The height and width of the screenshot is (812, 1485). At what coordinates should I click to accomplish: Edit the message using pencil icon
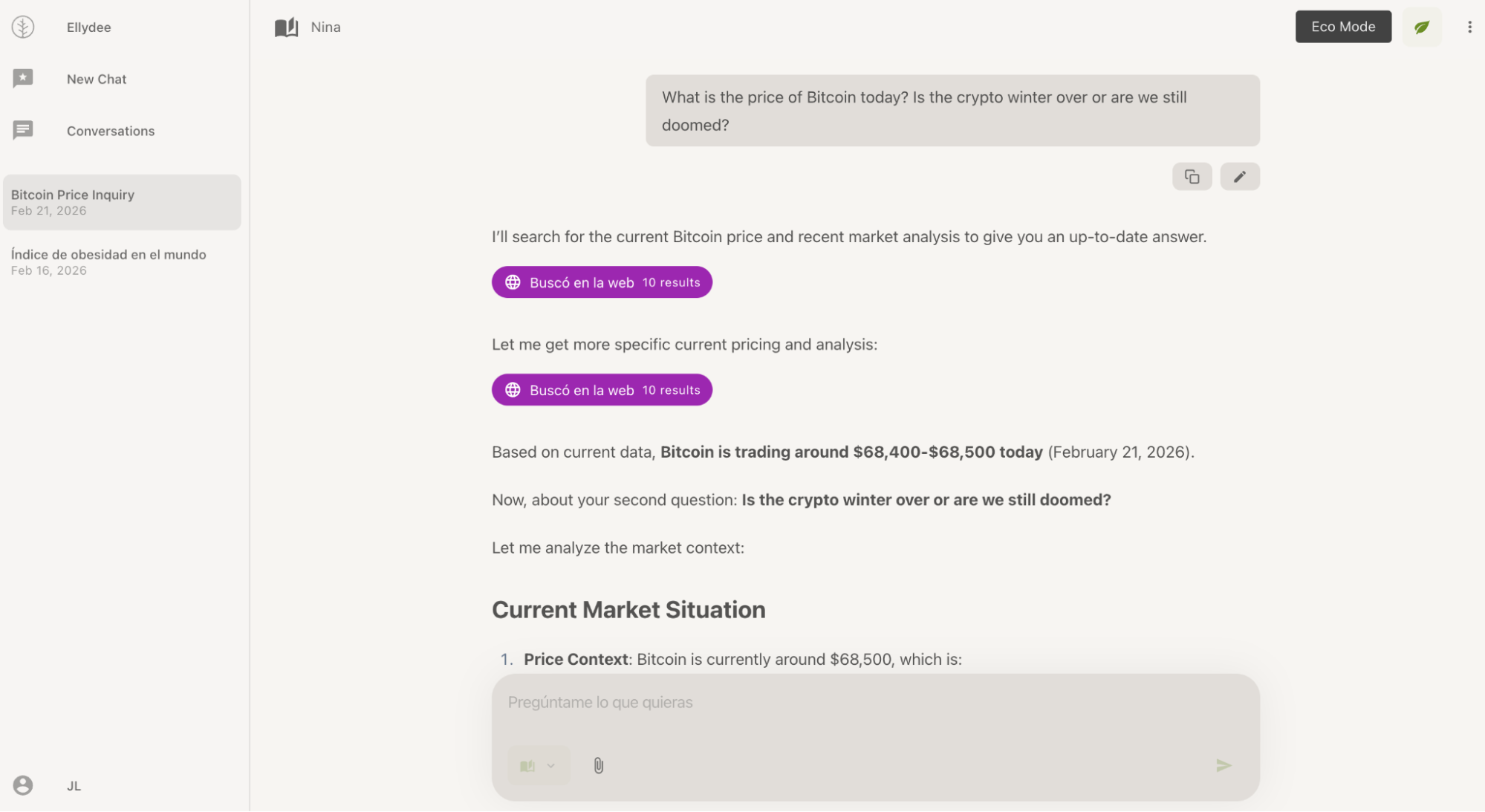[x=1239, y=177]
